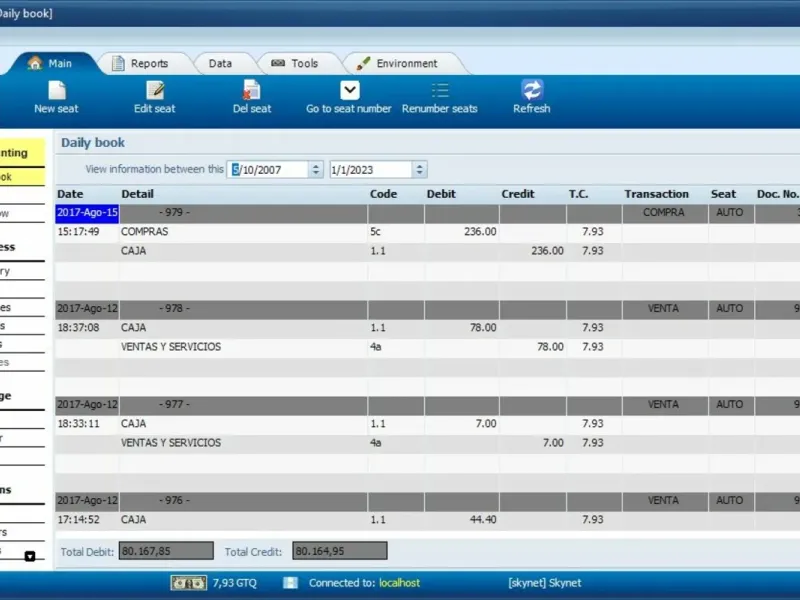Click the localhost connection label

click(399, 583)
